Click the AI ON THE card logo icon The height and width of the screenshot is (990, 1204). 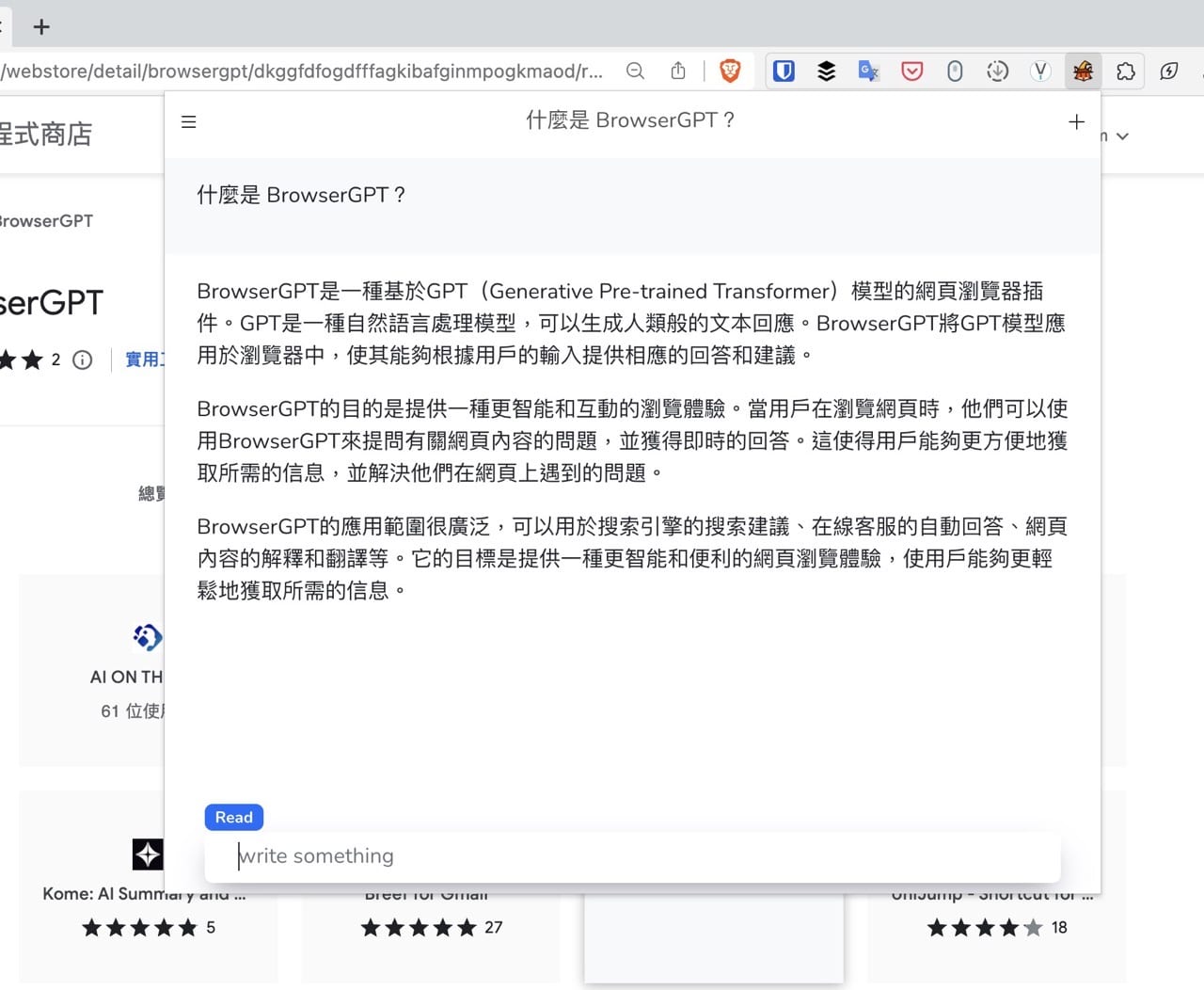tap(148, 637)
